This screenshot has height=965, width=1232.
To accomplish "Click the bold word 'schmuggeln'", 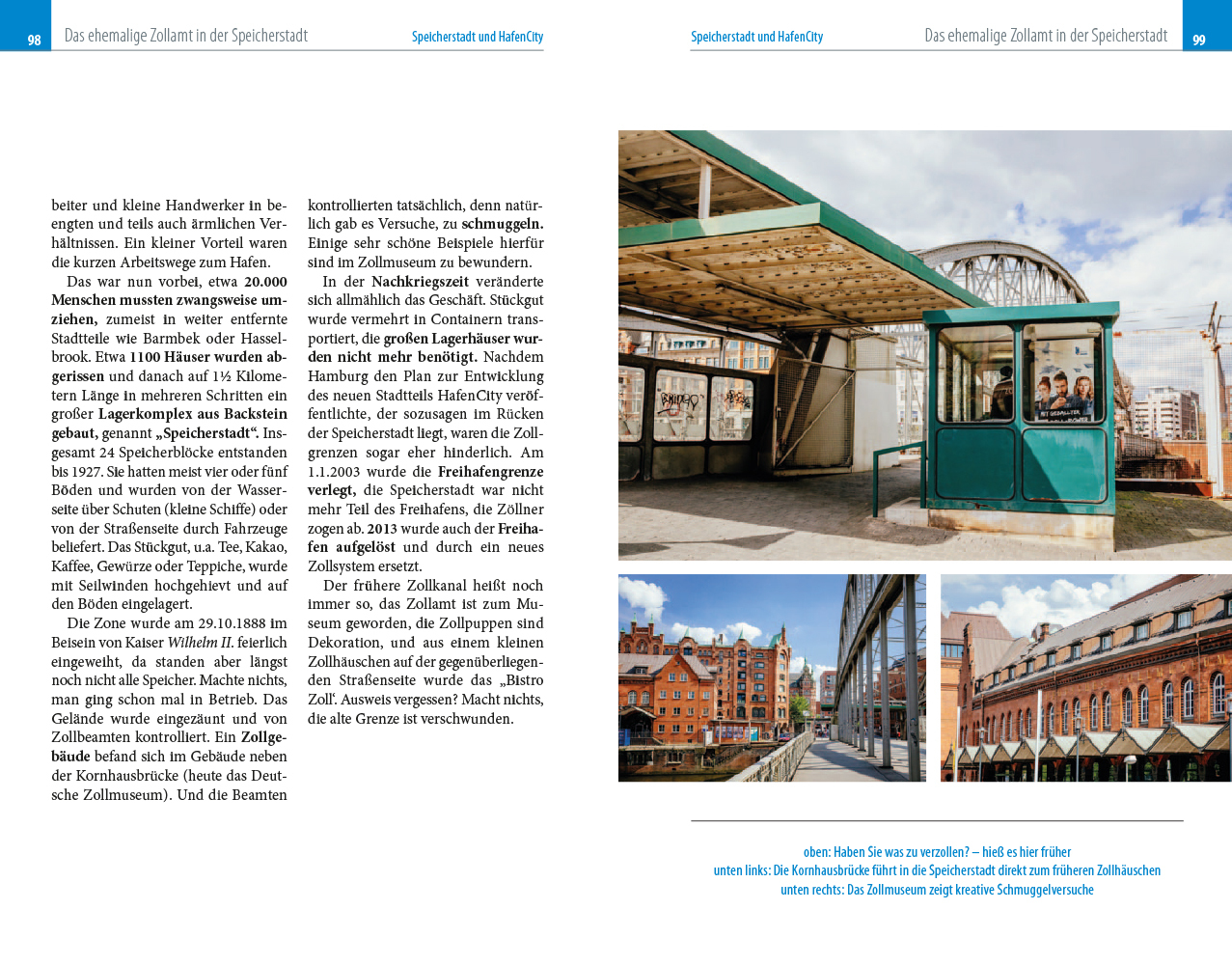I will 502,224.
